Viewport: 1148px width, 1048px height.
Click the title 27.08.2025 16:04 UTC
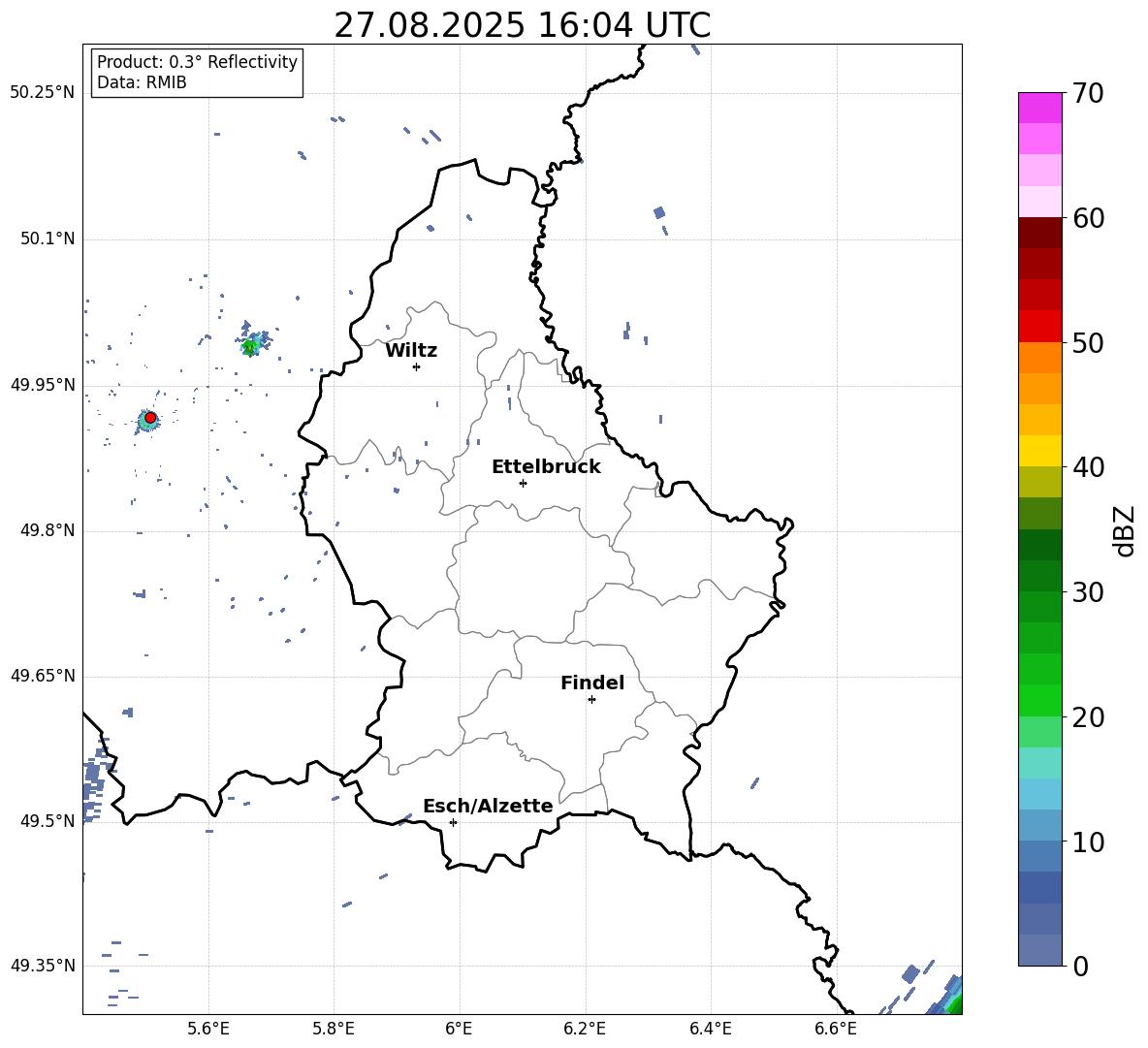coord(522,25)
